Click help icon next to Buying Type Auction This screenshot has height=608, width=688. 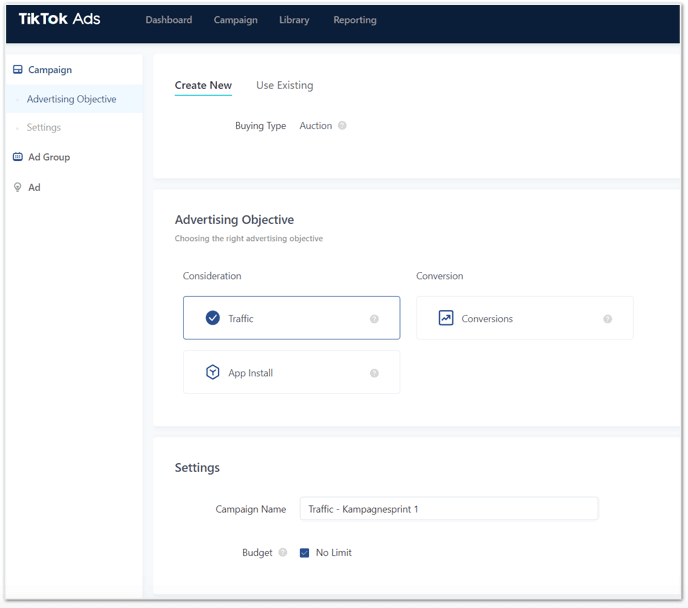pyautogui.click(x=342, y=126)
